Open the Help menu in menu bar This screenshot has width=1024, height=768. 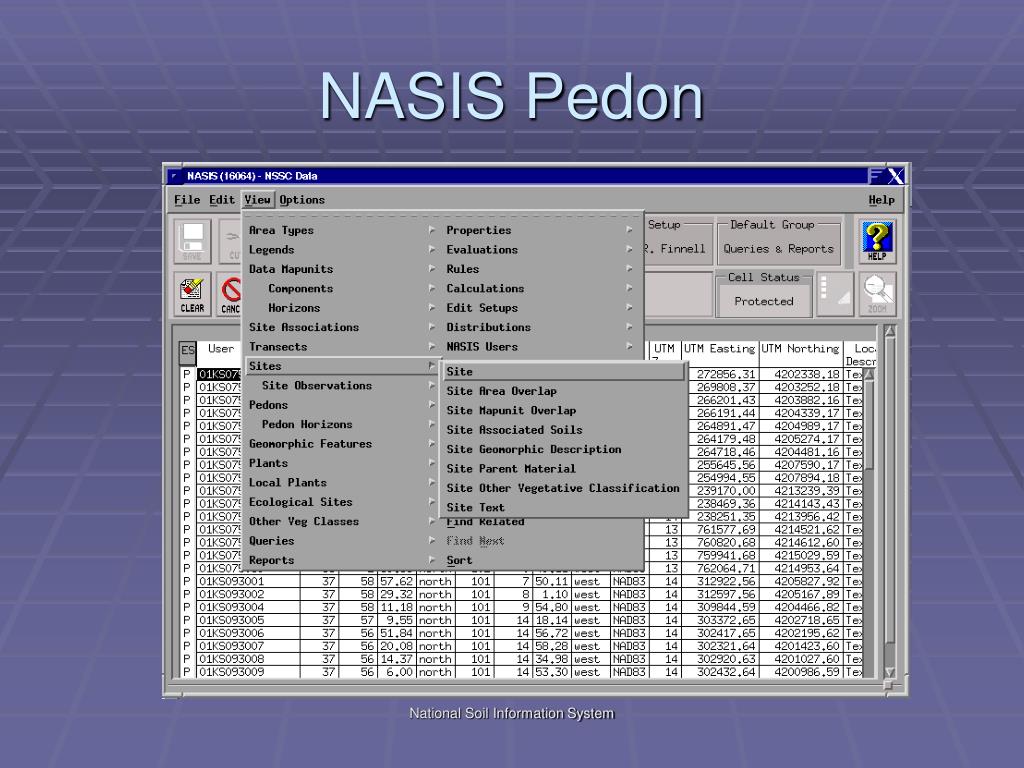881,200
